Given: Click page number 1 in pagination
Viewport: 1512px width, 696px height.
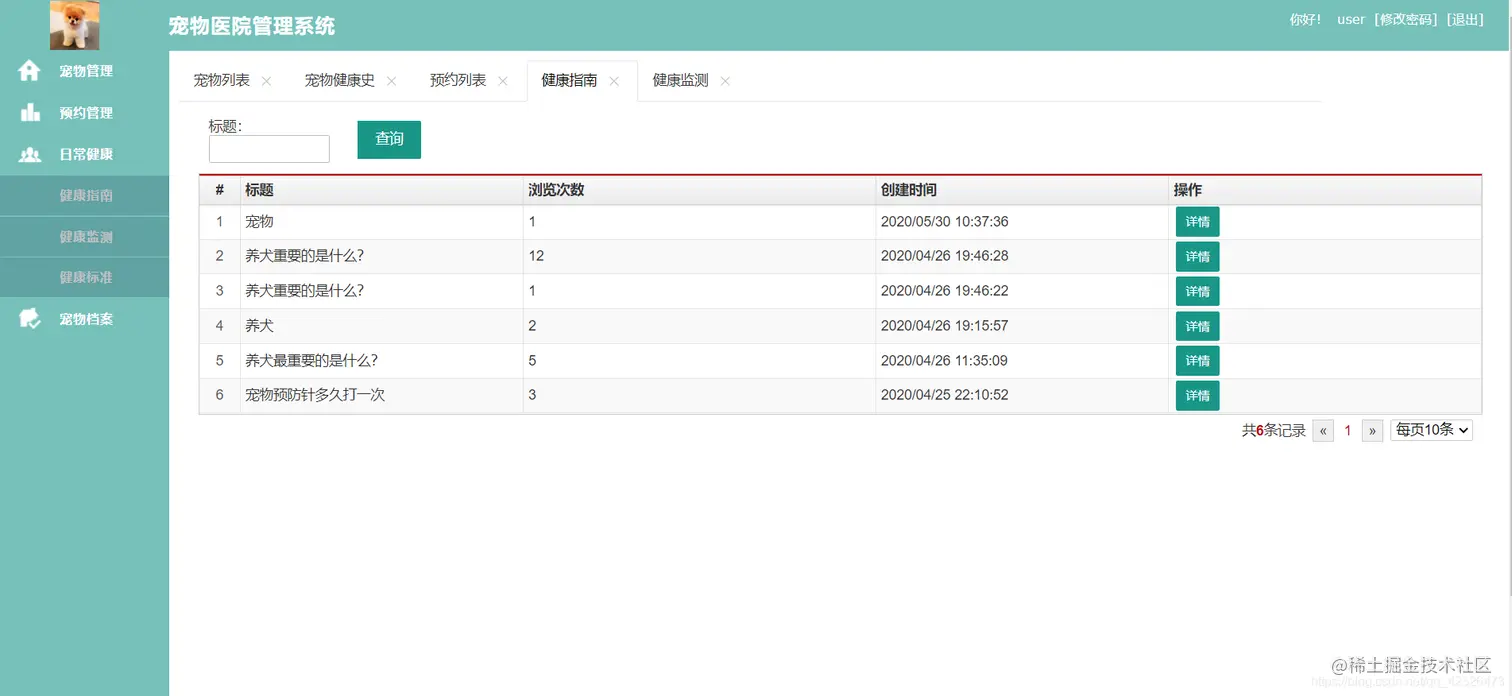Looking at the screenshot, I should (x=1348, y=431).
